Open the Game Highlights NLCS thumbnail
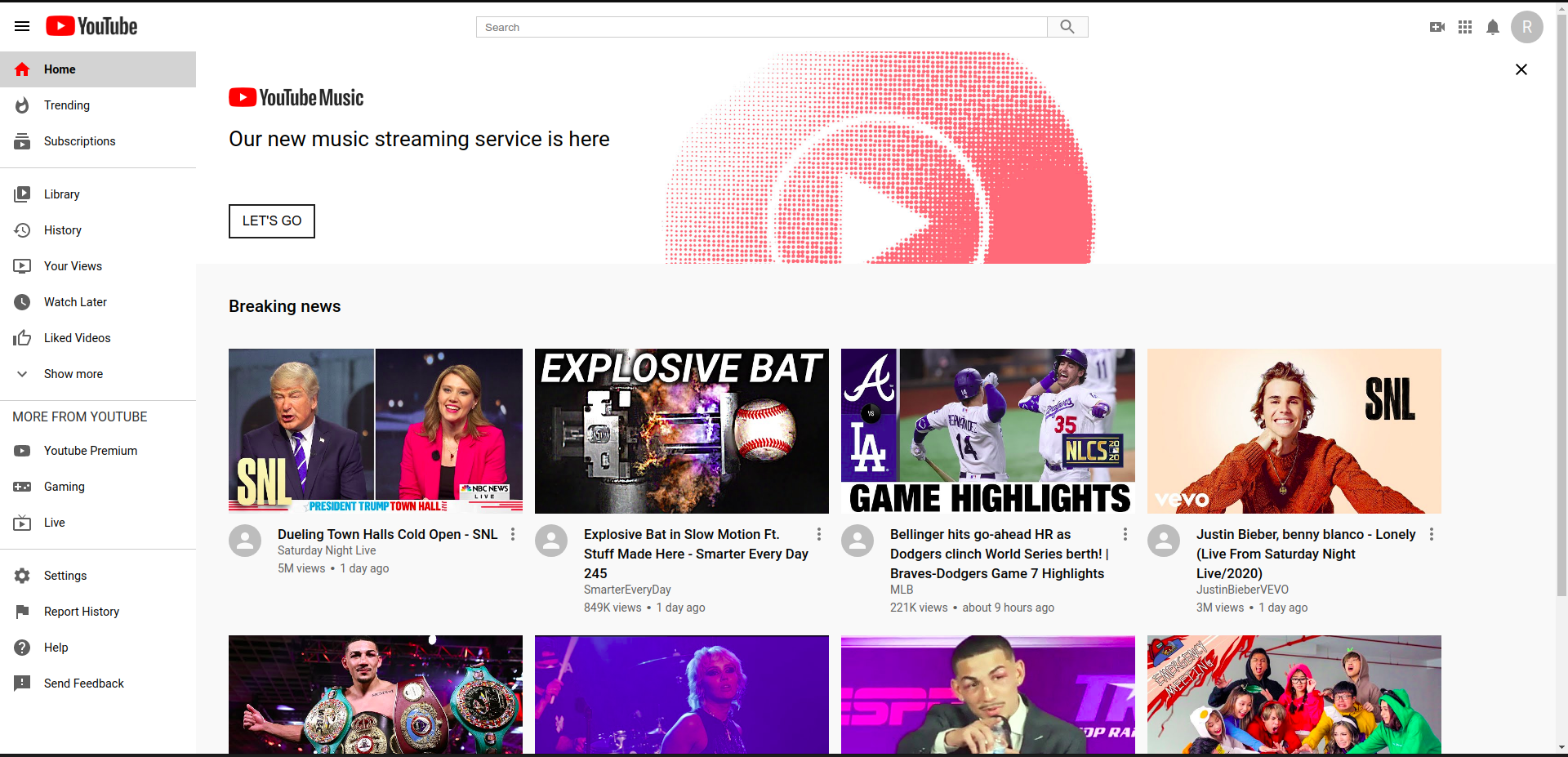The height and width of the screenshot is (757, 1568). tap(988, 431)
